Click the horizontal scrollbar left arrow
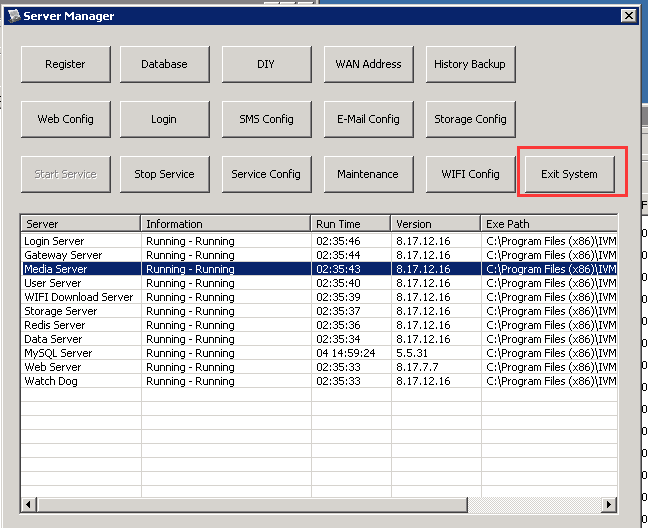The image size is (648, 528). (29, 504)
